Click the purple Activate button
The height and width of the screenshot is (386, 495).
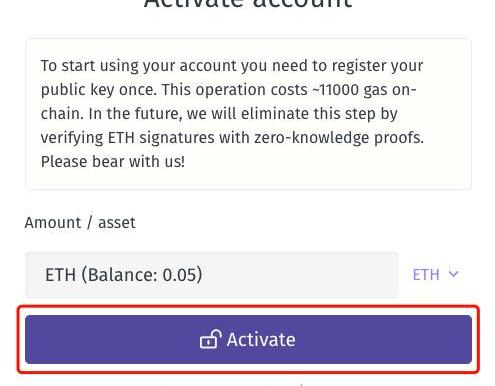pyautogui.click(x=248, y=339)
